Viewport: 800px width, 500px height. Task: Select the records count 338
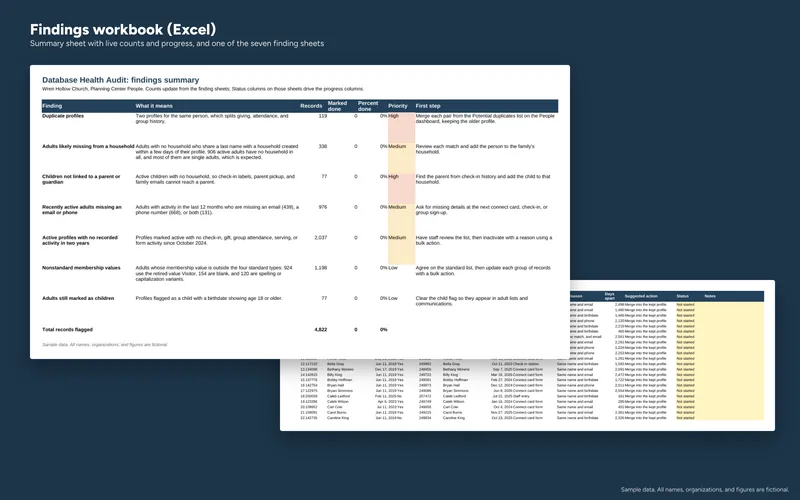click(x=322, y=146)
